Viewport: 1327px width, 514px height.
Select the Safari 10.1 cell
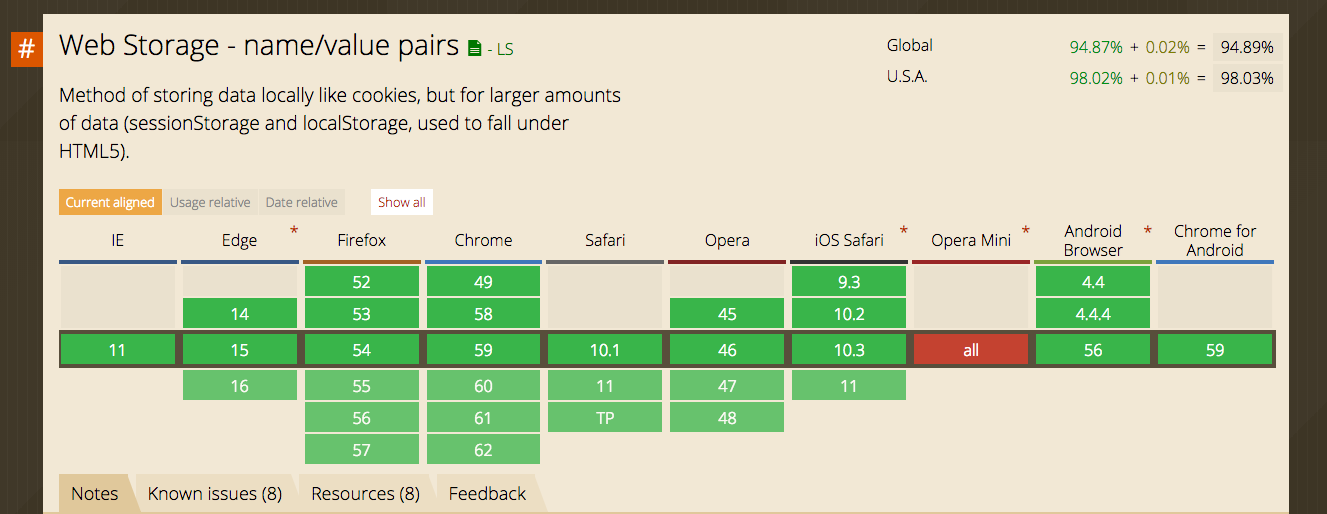(x=606, y=350)
